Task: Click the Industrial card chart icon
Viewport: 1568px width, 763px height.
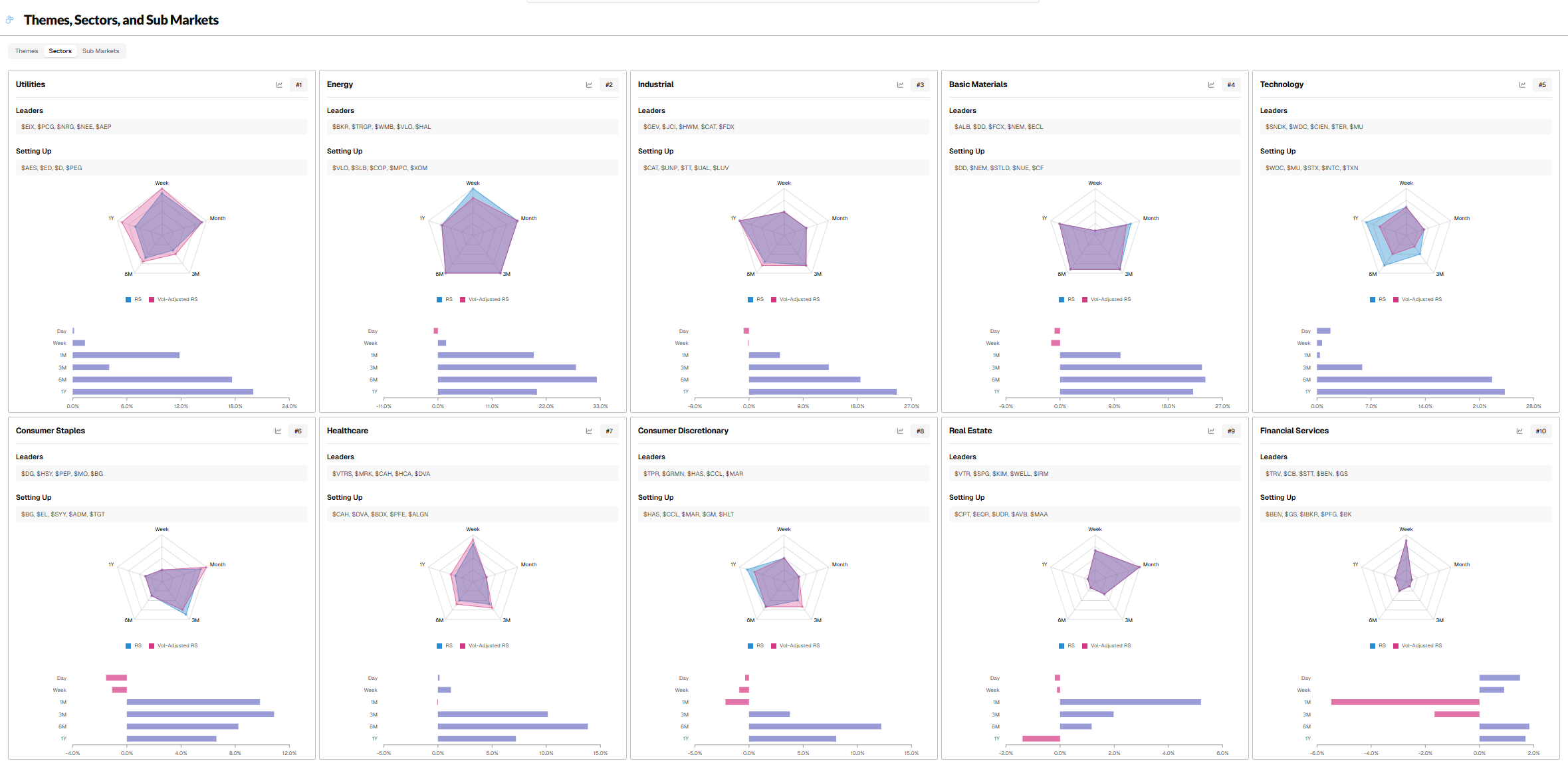Action: 900,85
